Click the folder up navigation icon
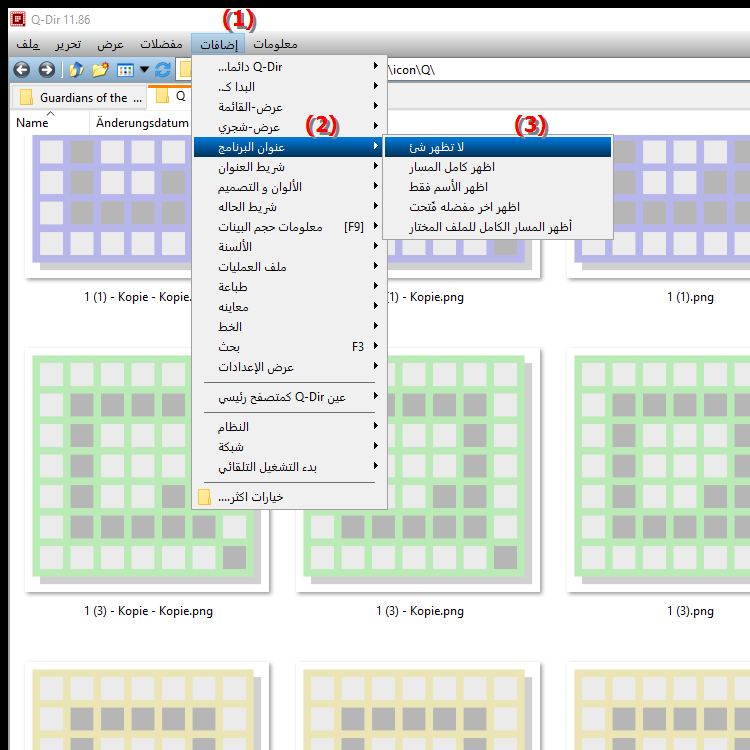This screenshot has width=750, height=750. pyautogui.click(x=77, y=70)
